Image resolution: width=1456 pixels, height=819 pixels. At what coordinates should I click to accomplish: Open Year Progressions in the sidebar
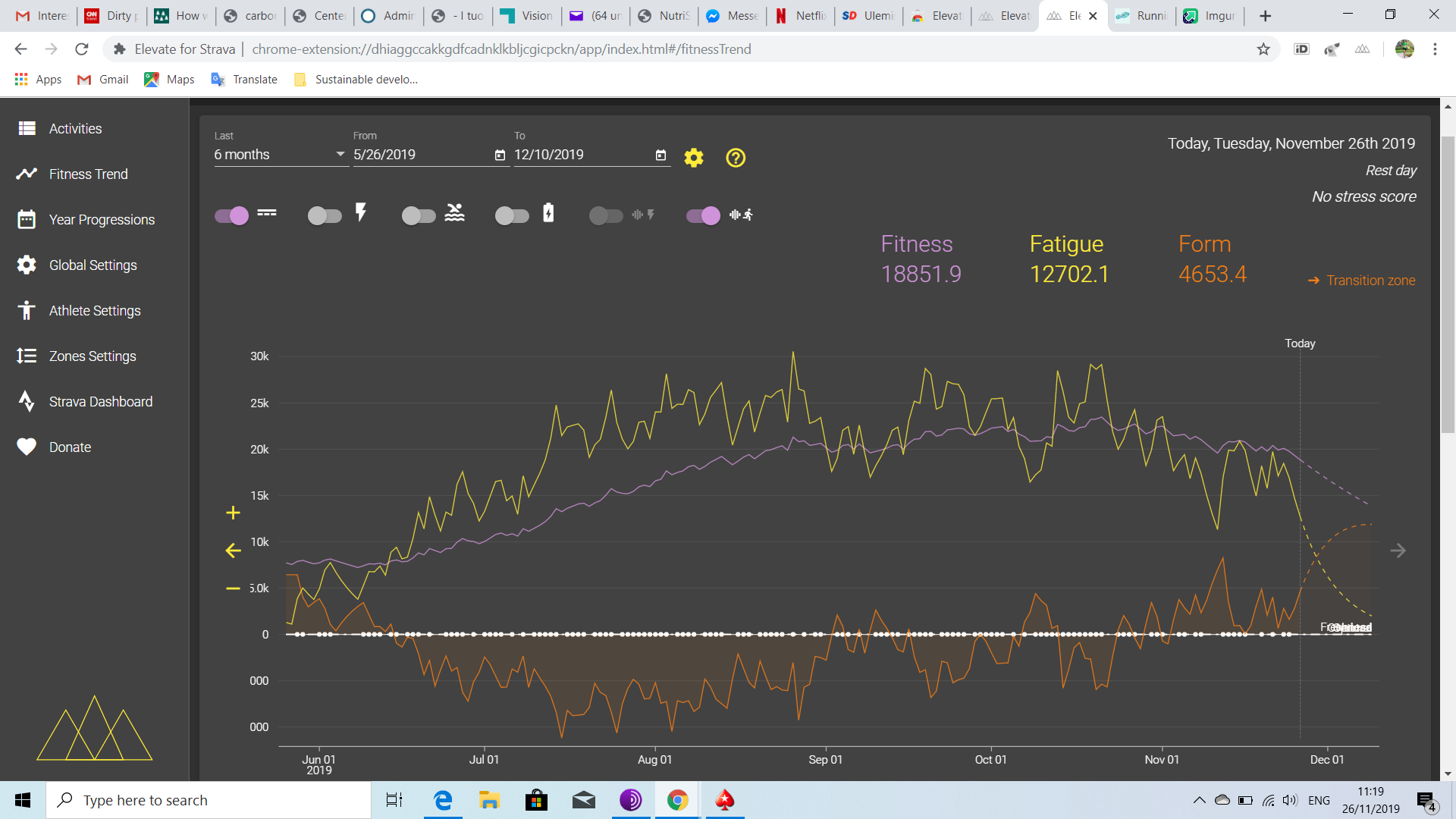[x=102, y=220]
